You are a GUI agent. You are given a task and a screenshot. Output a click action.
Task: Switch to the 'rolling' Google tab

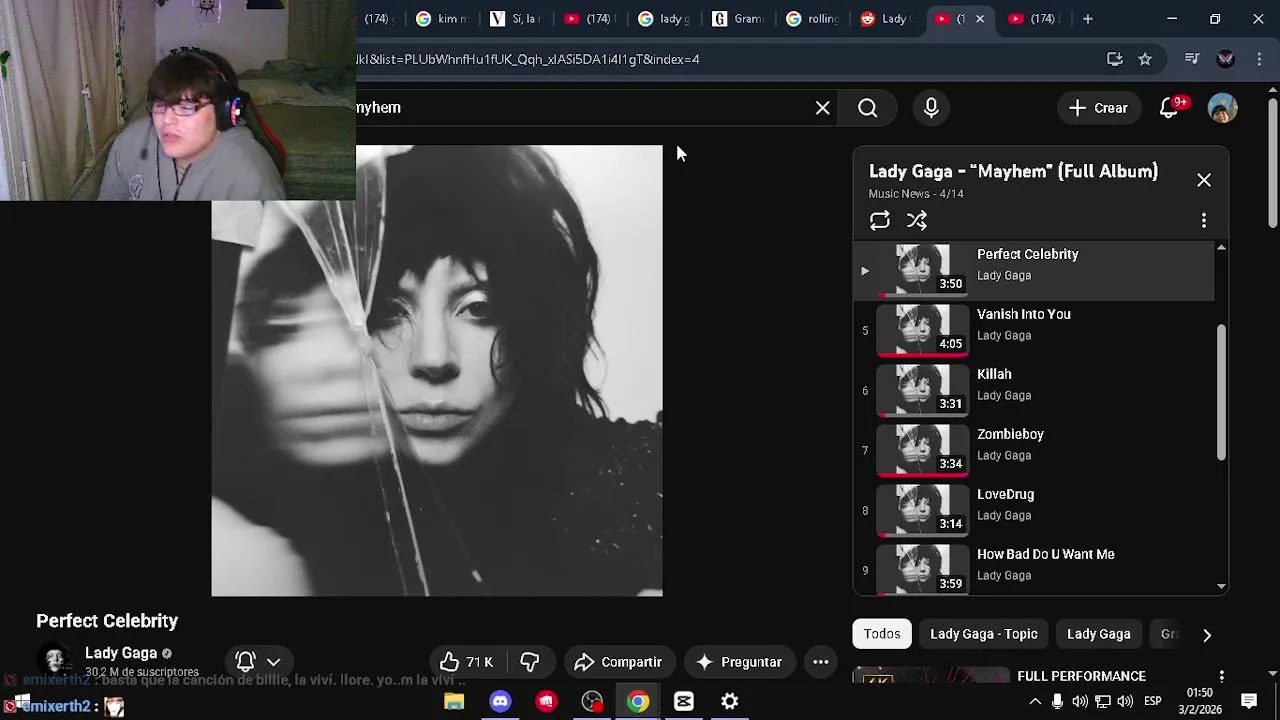(811, 18)
